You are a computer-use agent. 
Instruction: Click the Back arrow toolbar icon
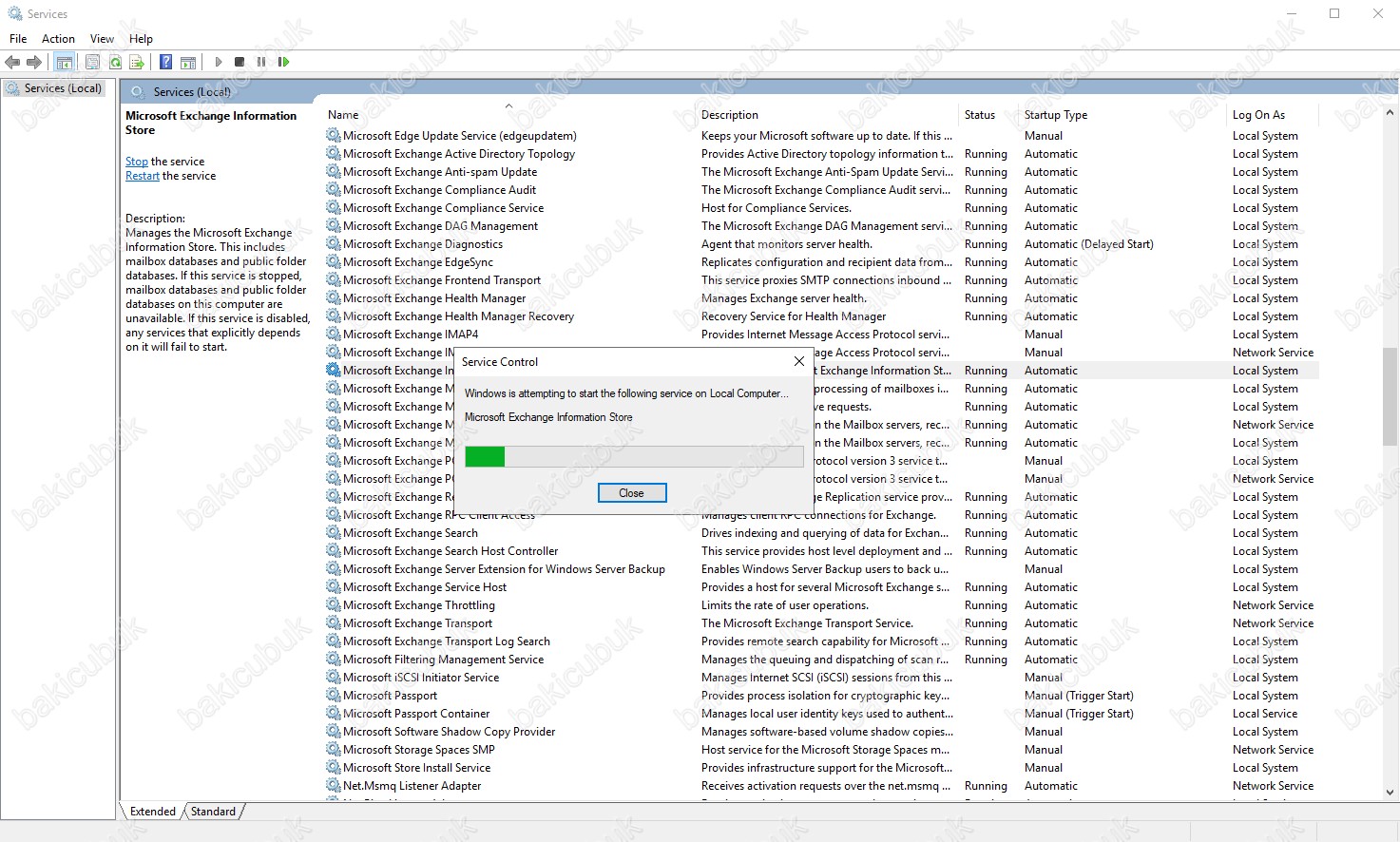[x=12, y=62]
